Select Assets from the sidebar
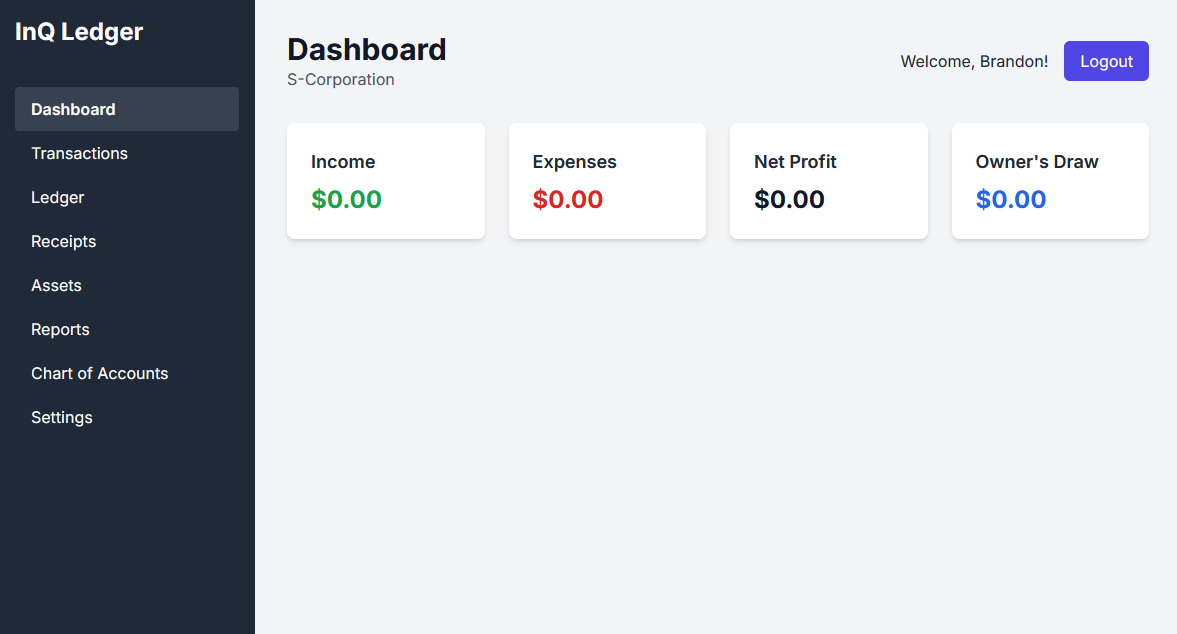The image size is (1177, 634). pos(56,285)
